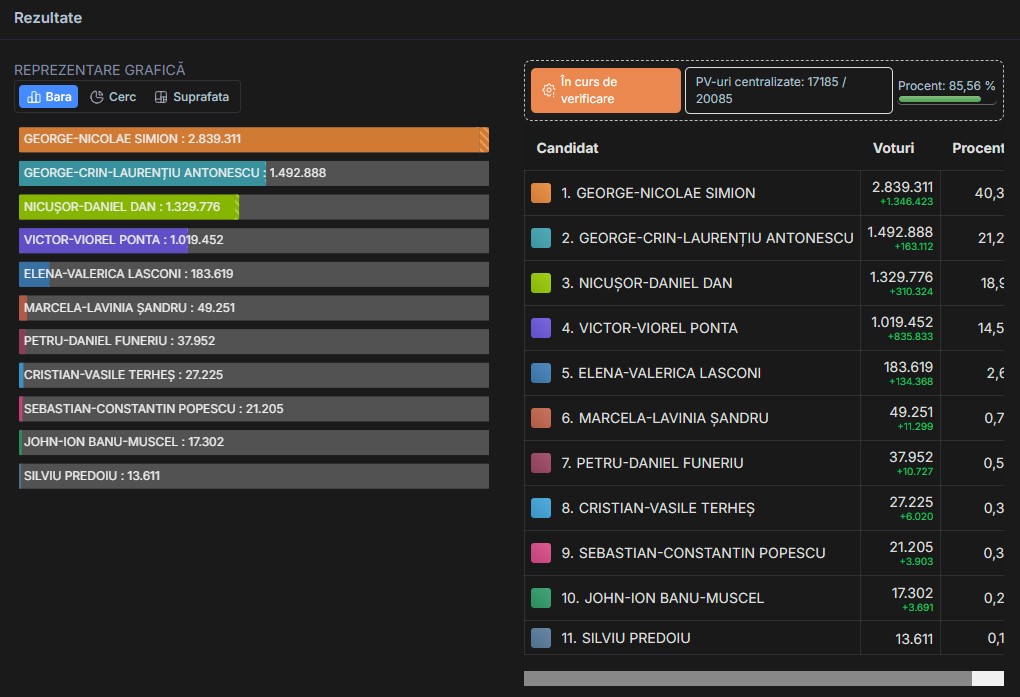Click the bar chart icon in Bara

click(x=34, y=97)
